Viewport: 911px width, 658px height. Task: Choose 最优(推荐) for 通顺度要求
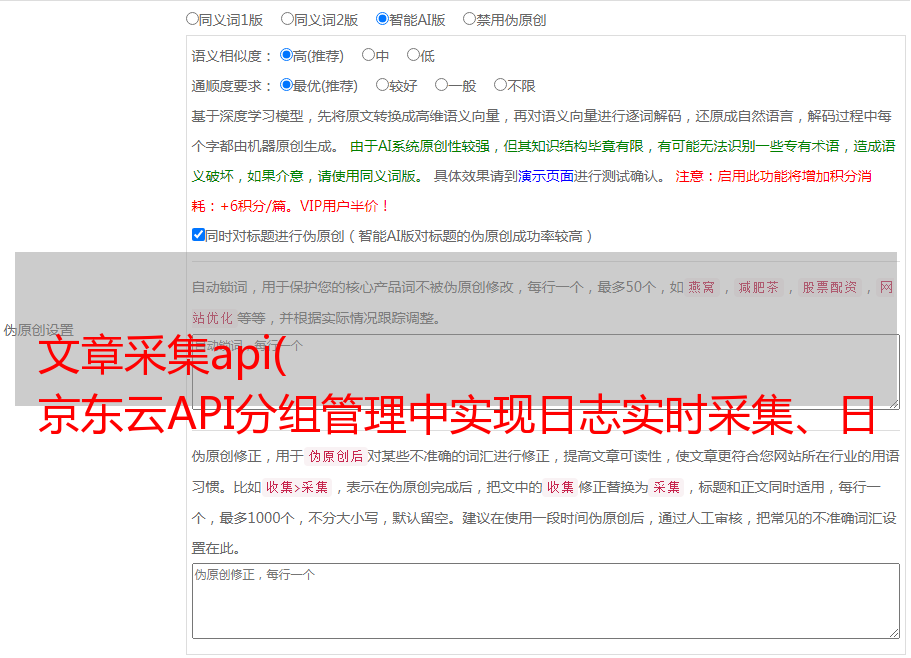[286, 86]
